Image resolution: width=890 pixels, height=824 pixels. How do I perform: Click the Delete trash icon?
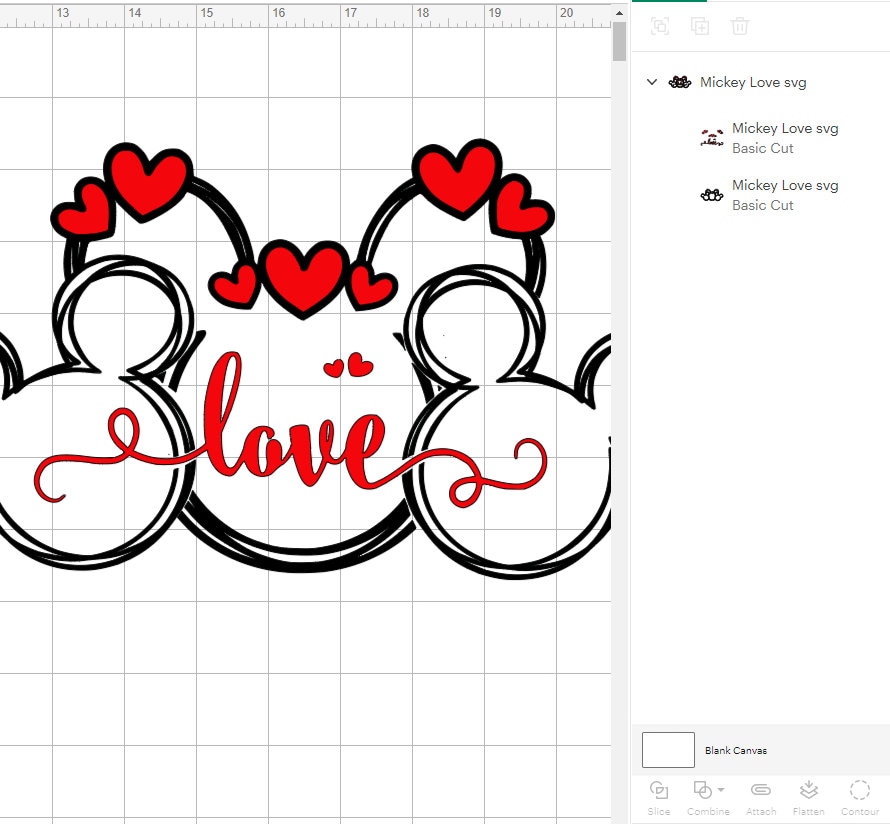coord(740,27)
